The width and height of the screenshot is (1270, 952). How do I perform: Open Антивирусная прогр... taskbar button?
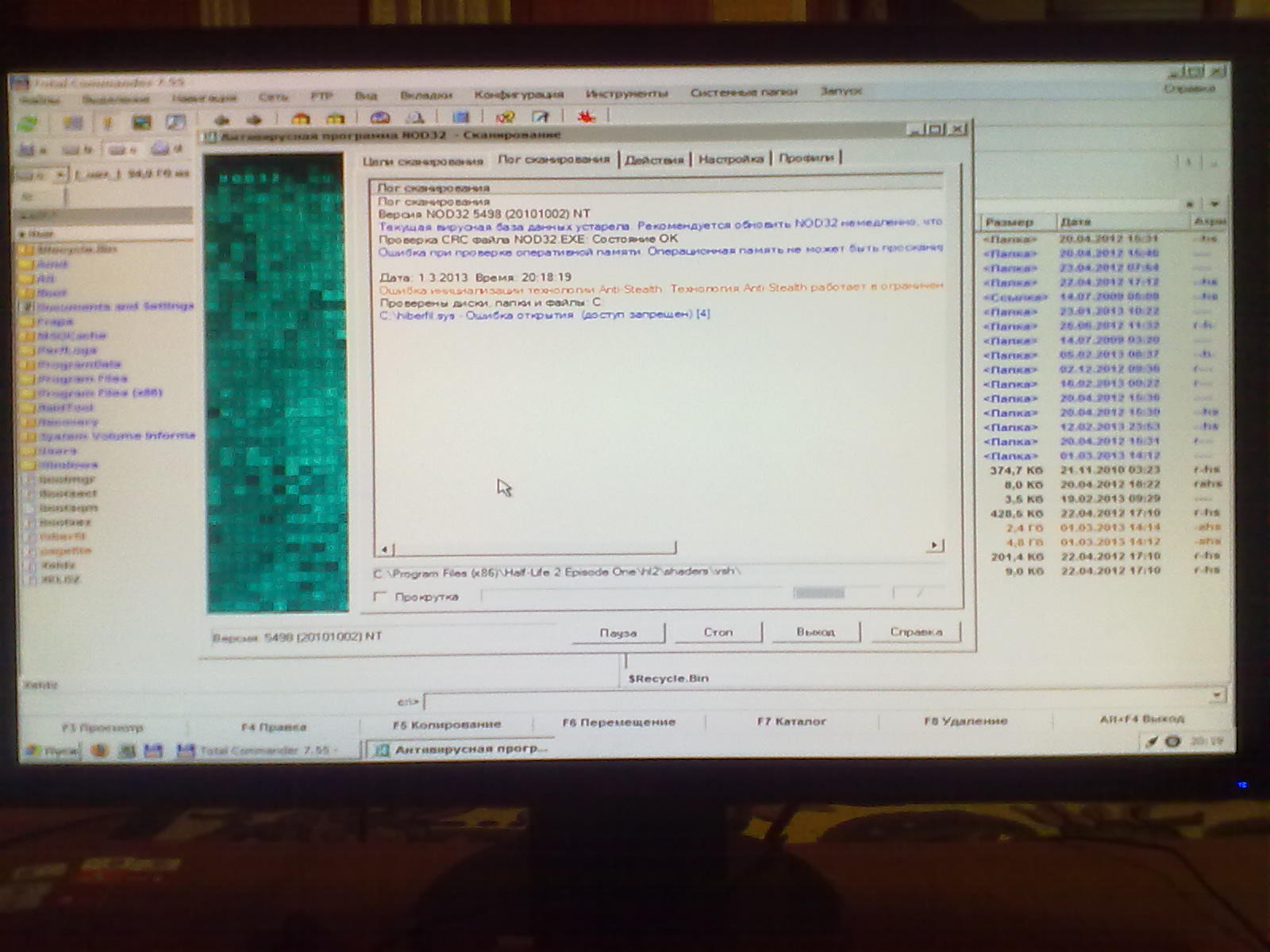[462, 749]
